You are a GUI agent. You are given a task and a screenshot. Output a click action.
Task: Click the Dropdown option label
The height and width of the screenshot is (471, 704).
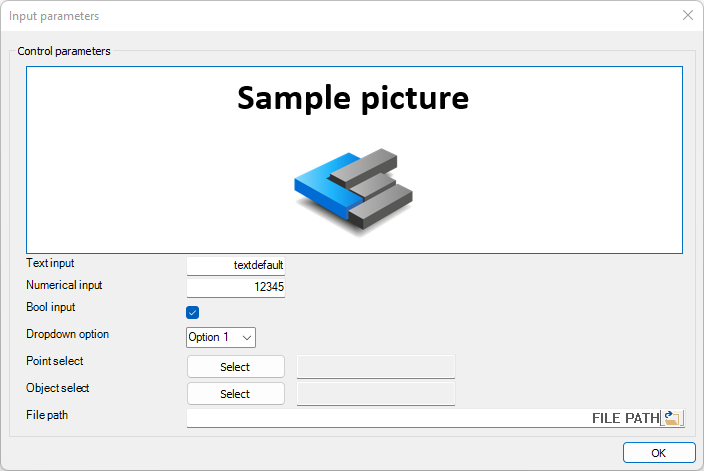pyautogui.click(x=67, y=334)
